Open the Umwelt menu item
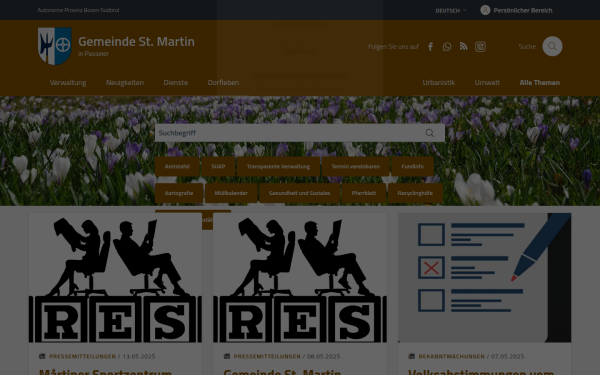600x375 pixels. coord(487,83)
